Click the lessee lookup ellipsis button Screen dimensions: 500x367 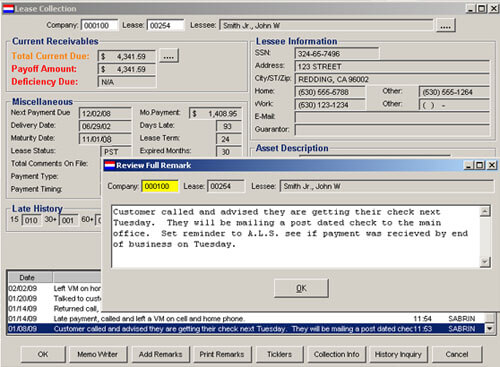(x=446, y=26)
